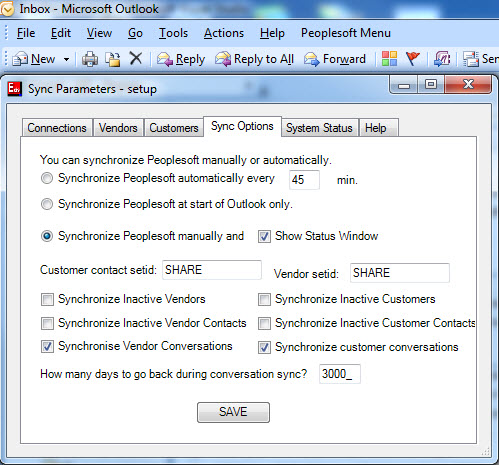The height and width of the screenshot is (465, 499).
Task: Enable Synchronize Inactive Customers checkbox
Action: tap(264, 299)
